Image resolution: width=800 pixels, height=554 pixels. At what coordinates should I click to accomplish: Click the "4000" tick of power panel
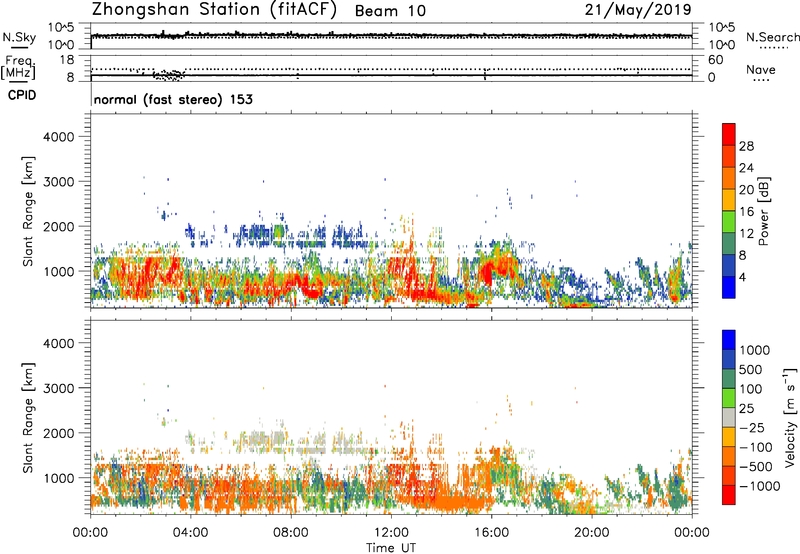click(x=59, y=137)
